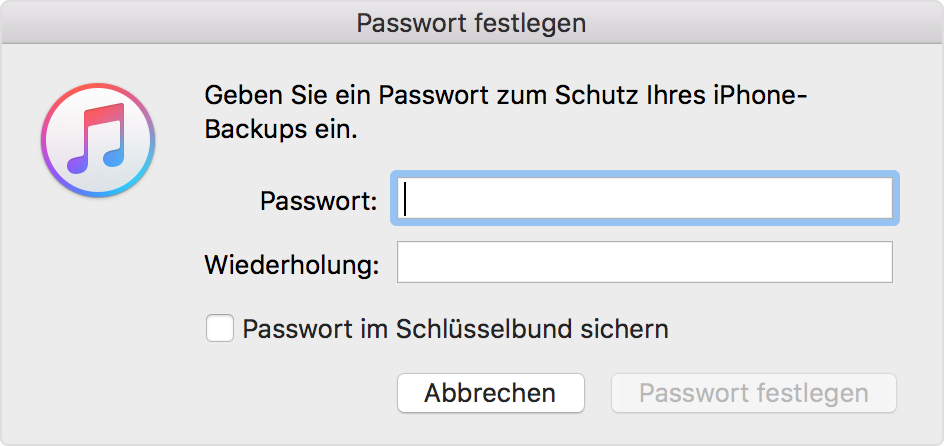Click the "Wiederholung:" field label
944x446 pixels.
292,265
